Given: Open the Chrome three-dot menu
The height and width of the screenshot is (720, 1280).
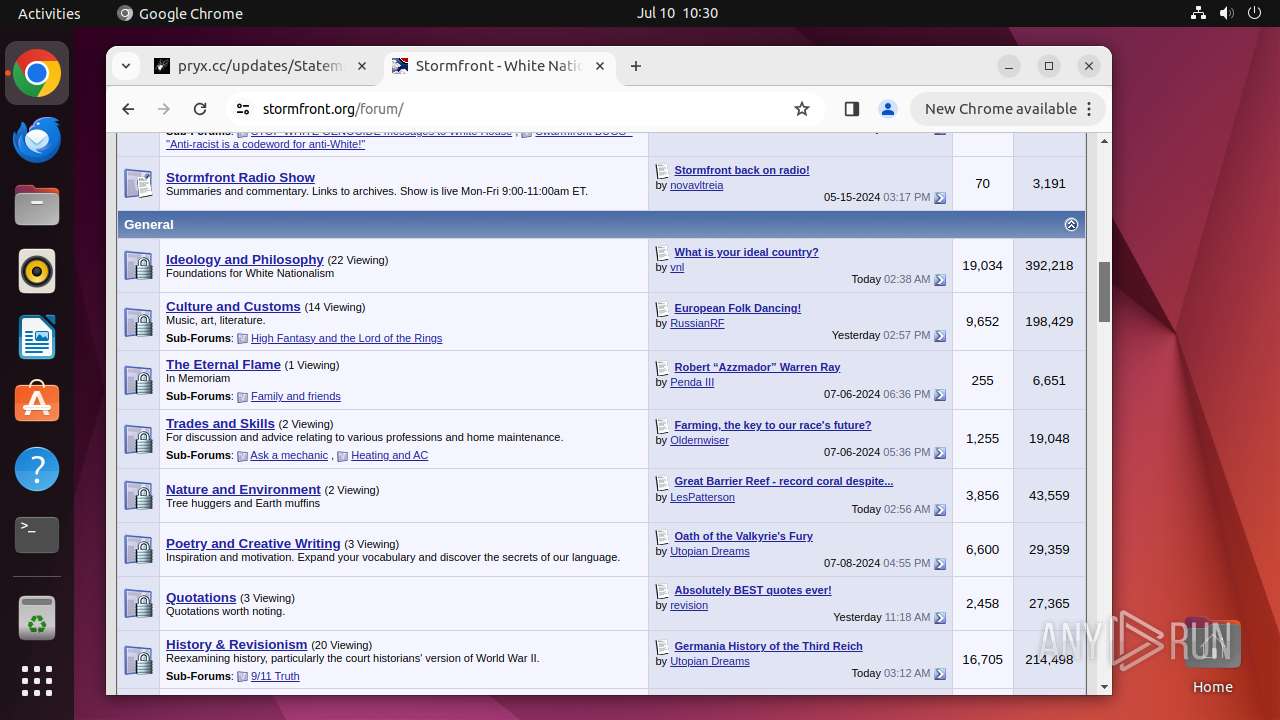Looking at the screenshot, I should click(1090, 109).
